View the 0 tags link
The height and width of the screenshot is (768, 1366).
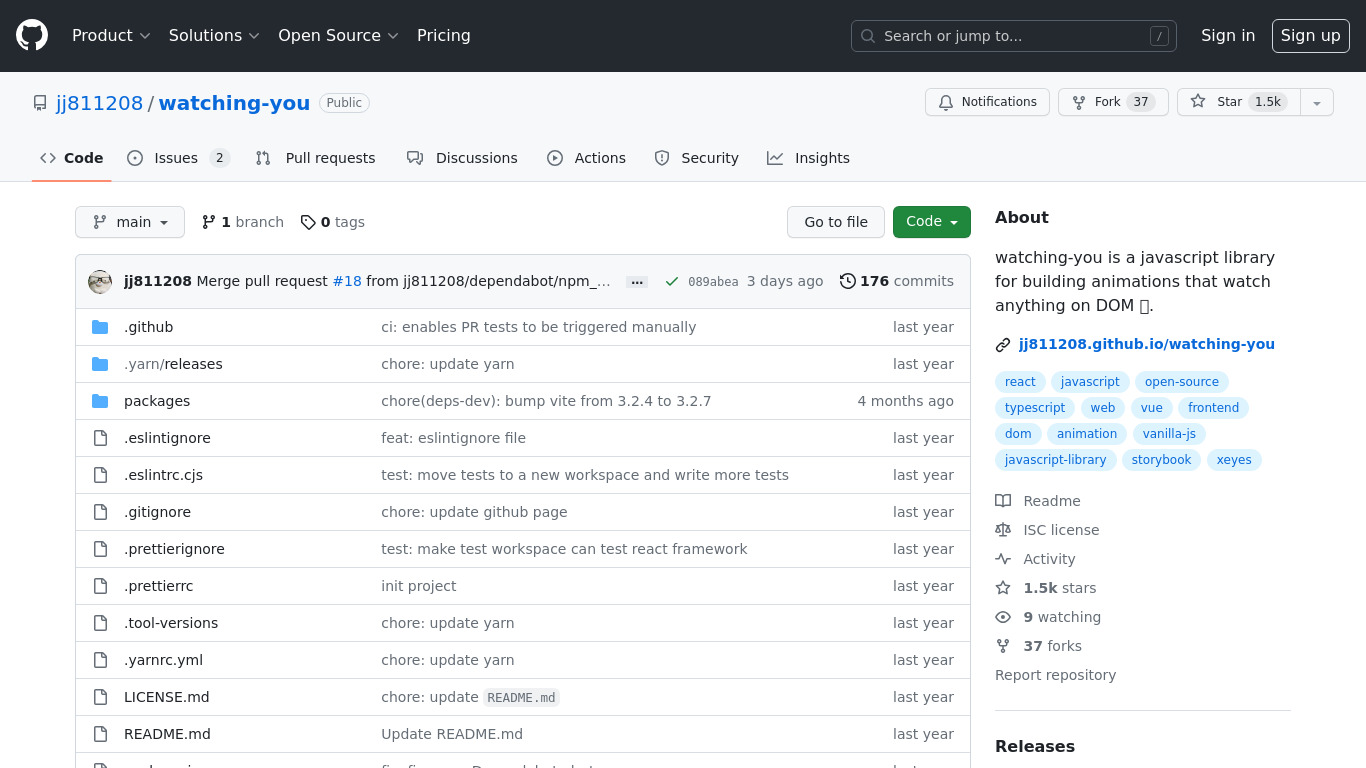tap(333, 222)
